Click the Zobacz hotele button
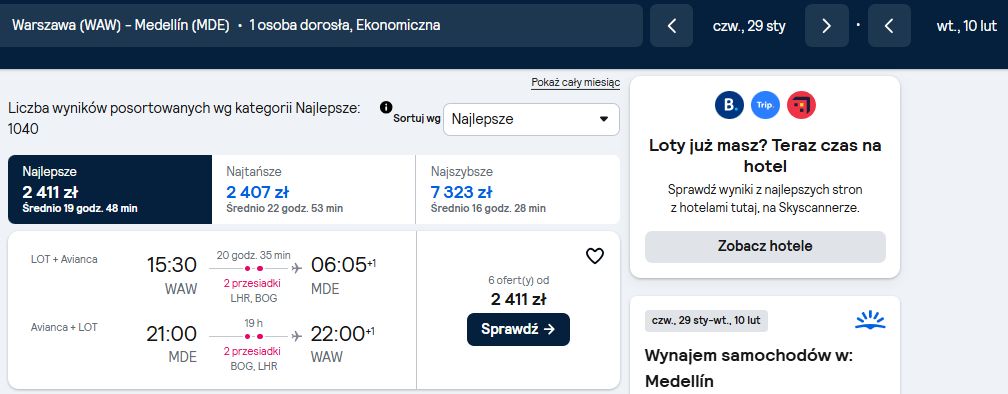 tap(765, 246)
